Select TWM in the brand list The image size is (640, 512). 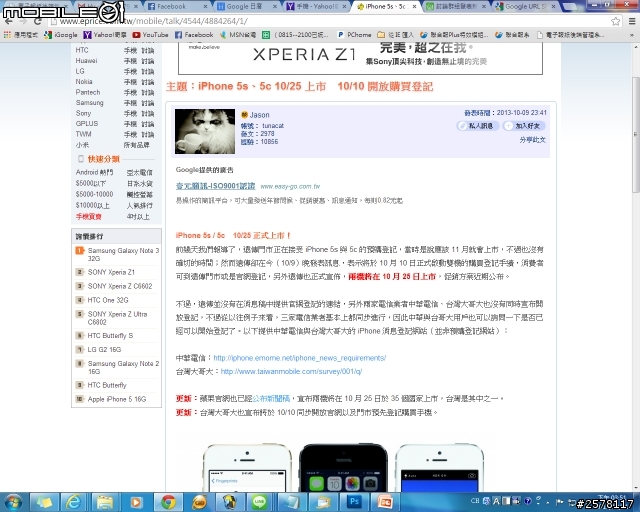(x=83, y=134)
